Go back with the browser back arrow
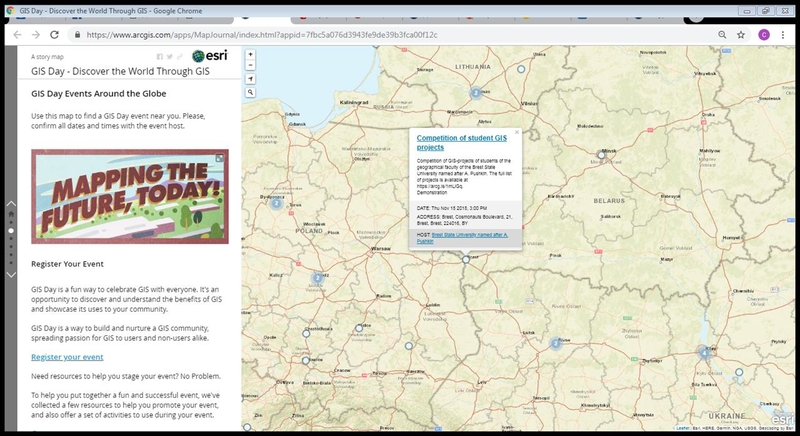Viewport: 800px width, 436px height. pyautogui.click(x=17, y=35)
